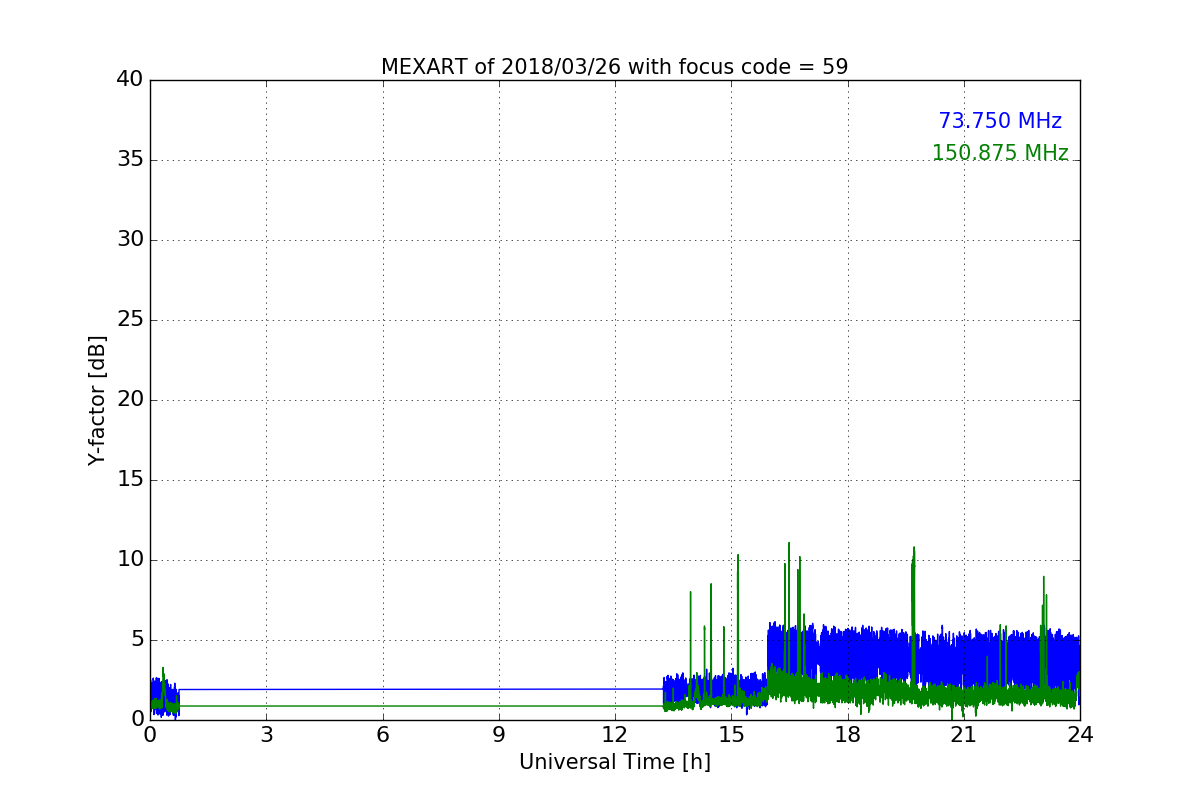Click the plot title 'MEXART of 2018/03/26'
Screen dimensions: 1200x800
[614, 67]
